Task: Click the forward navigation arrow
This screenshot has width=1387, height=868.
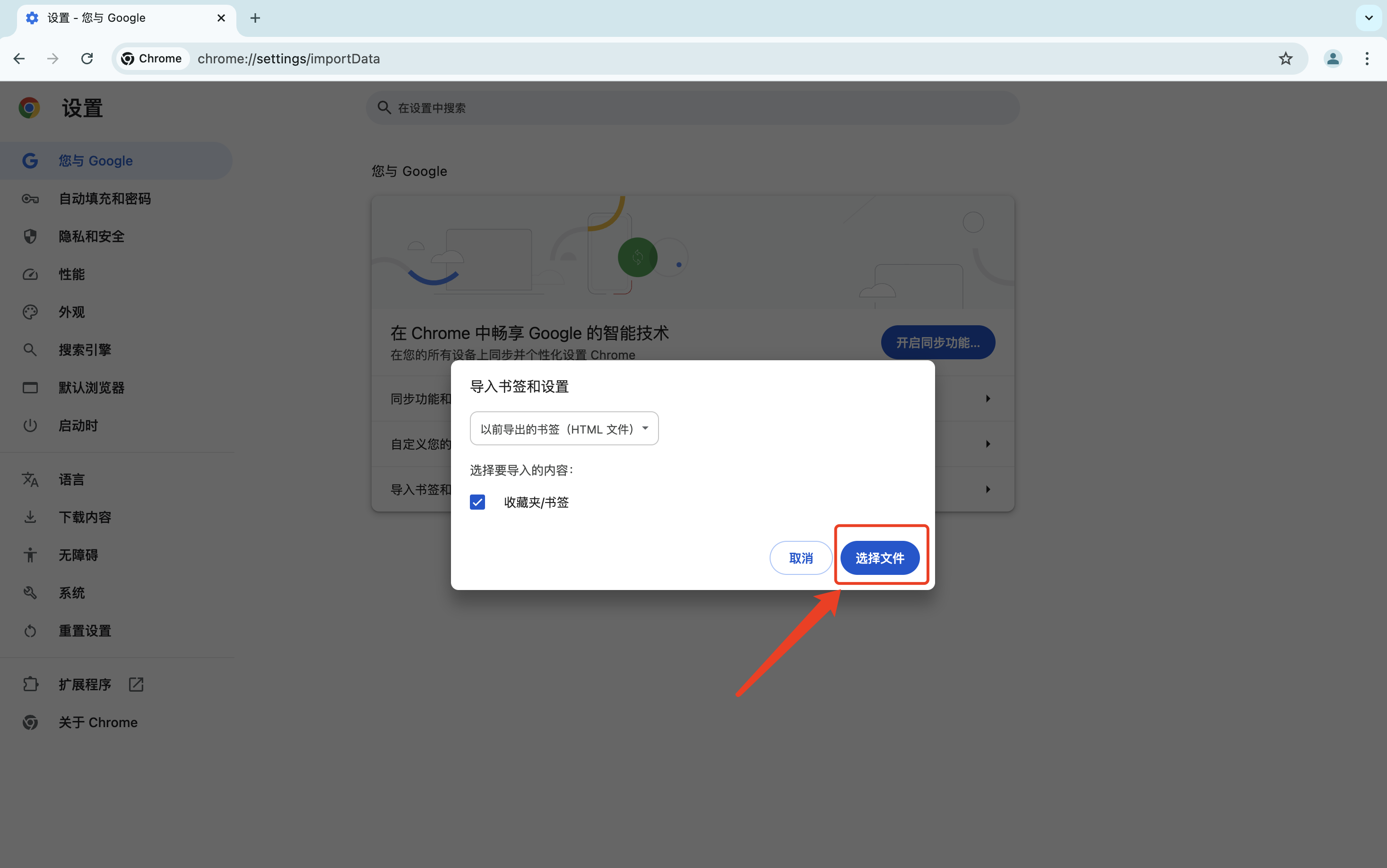Action: (x=53, y=59)
